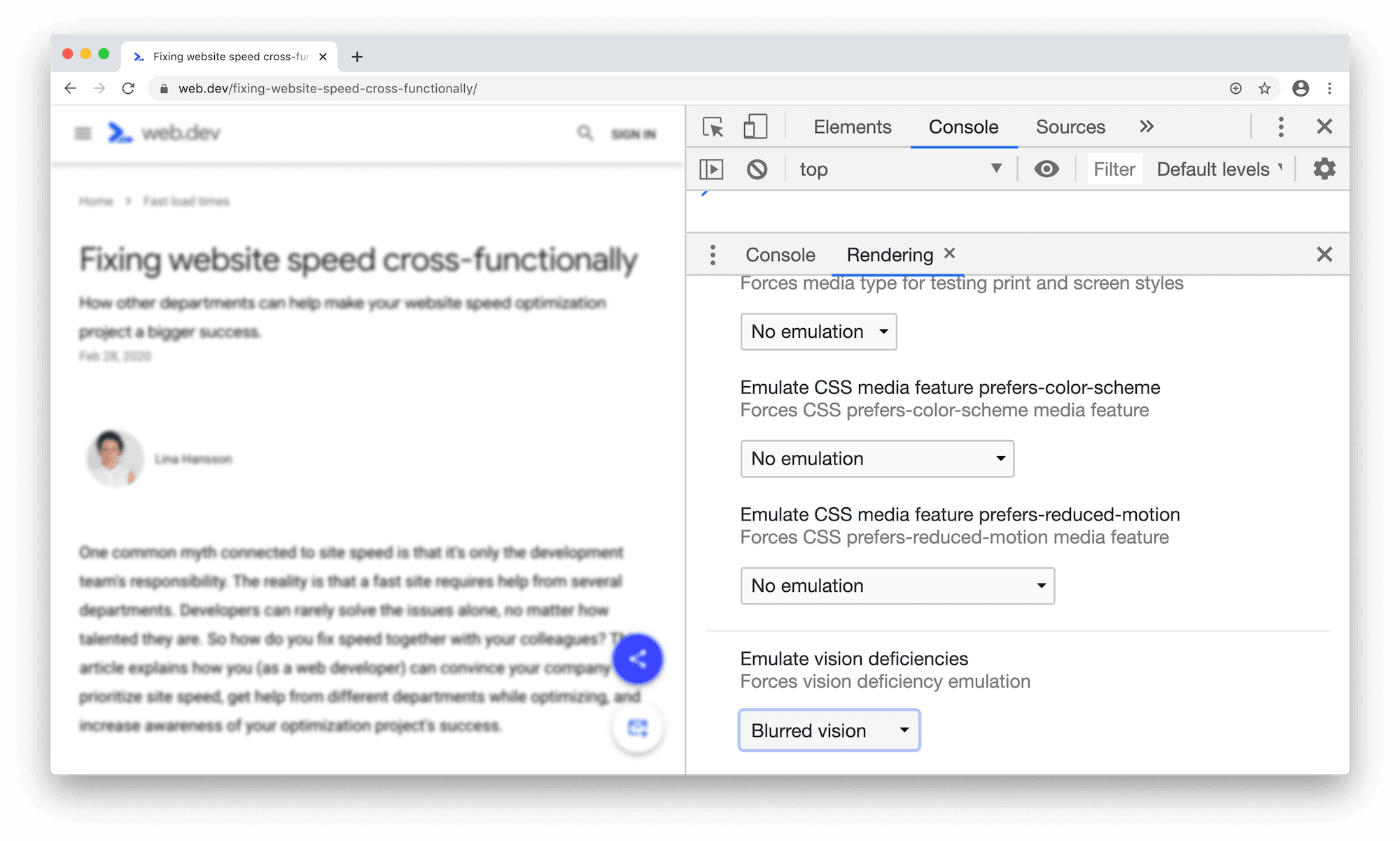1400x841 pixels.
Task: Click the no-entry/clear console icon
Action: click(x=756, y=168)
